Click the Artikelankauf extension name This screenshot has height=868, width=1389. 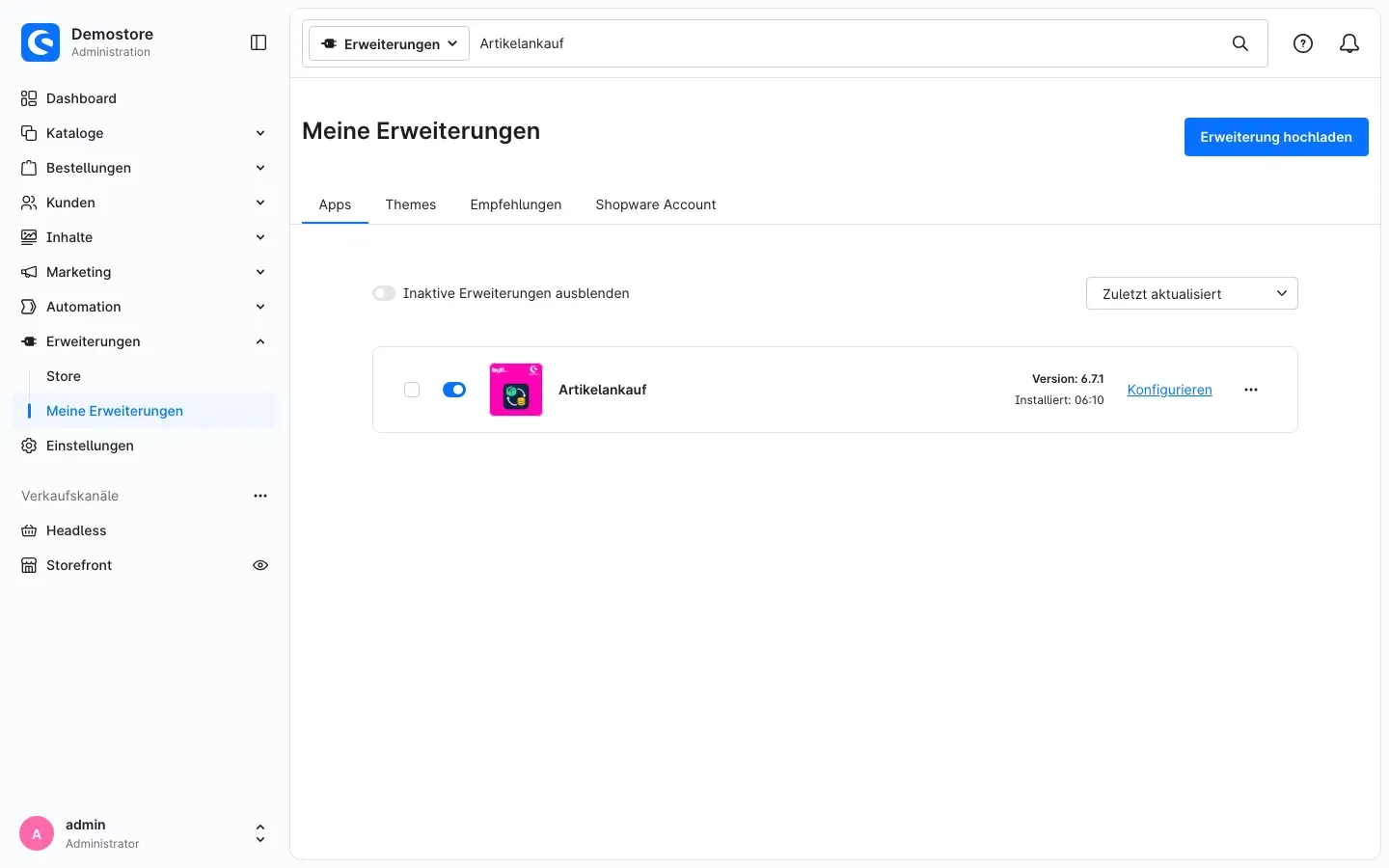pos(603,390)
